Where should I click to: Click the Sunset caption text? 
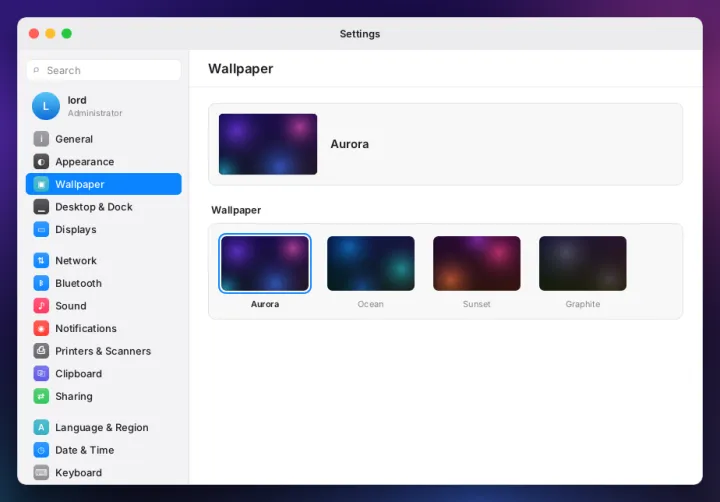[x=477, y=304]
